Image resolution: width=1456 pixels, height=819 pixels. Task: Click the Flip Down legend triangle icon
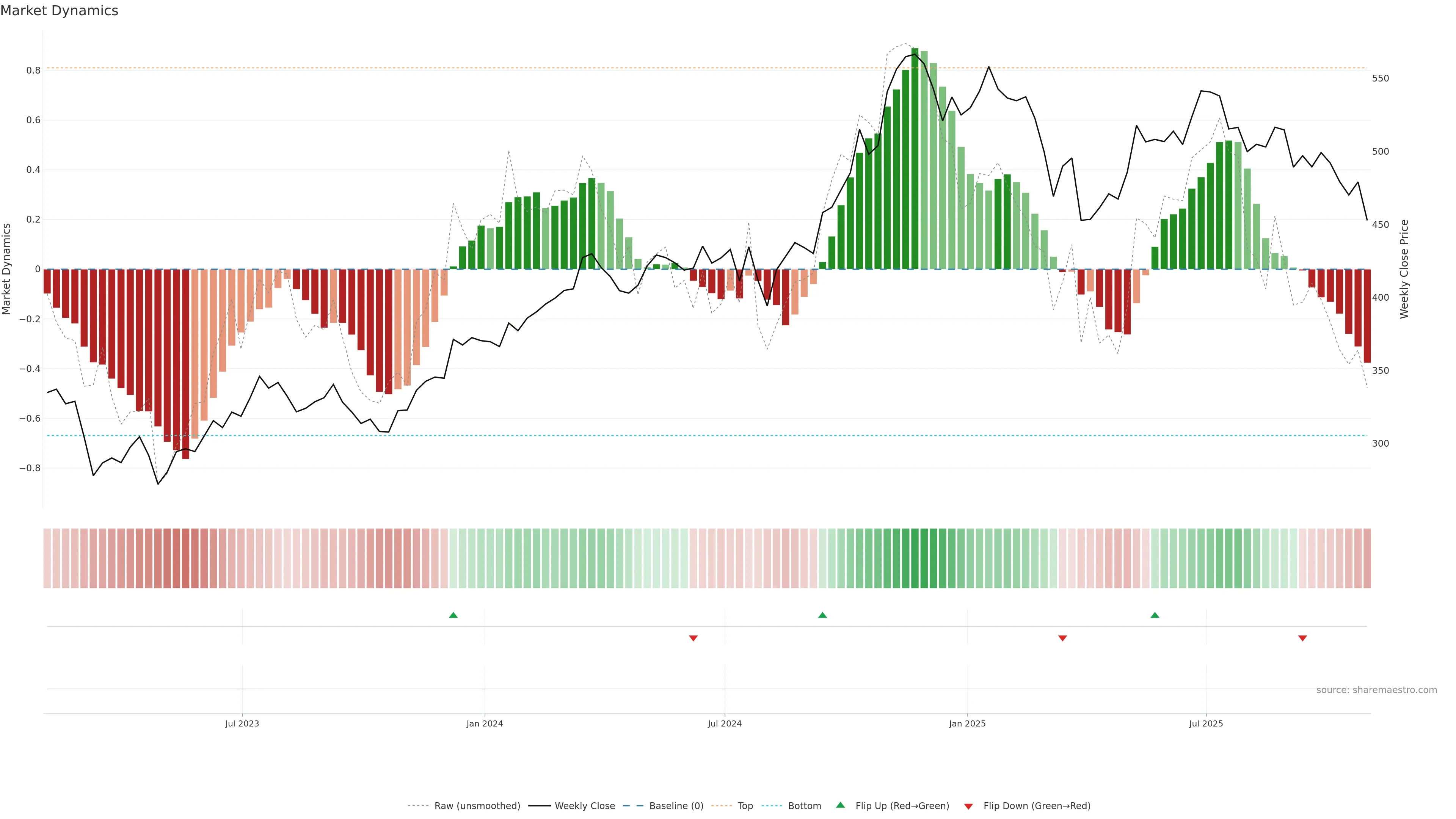pos(968,806)
